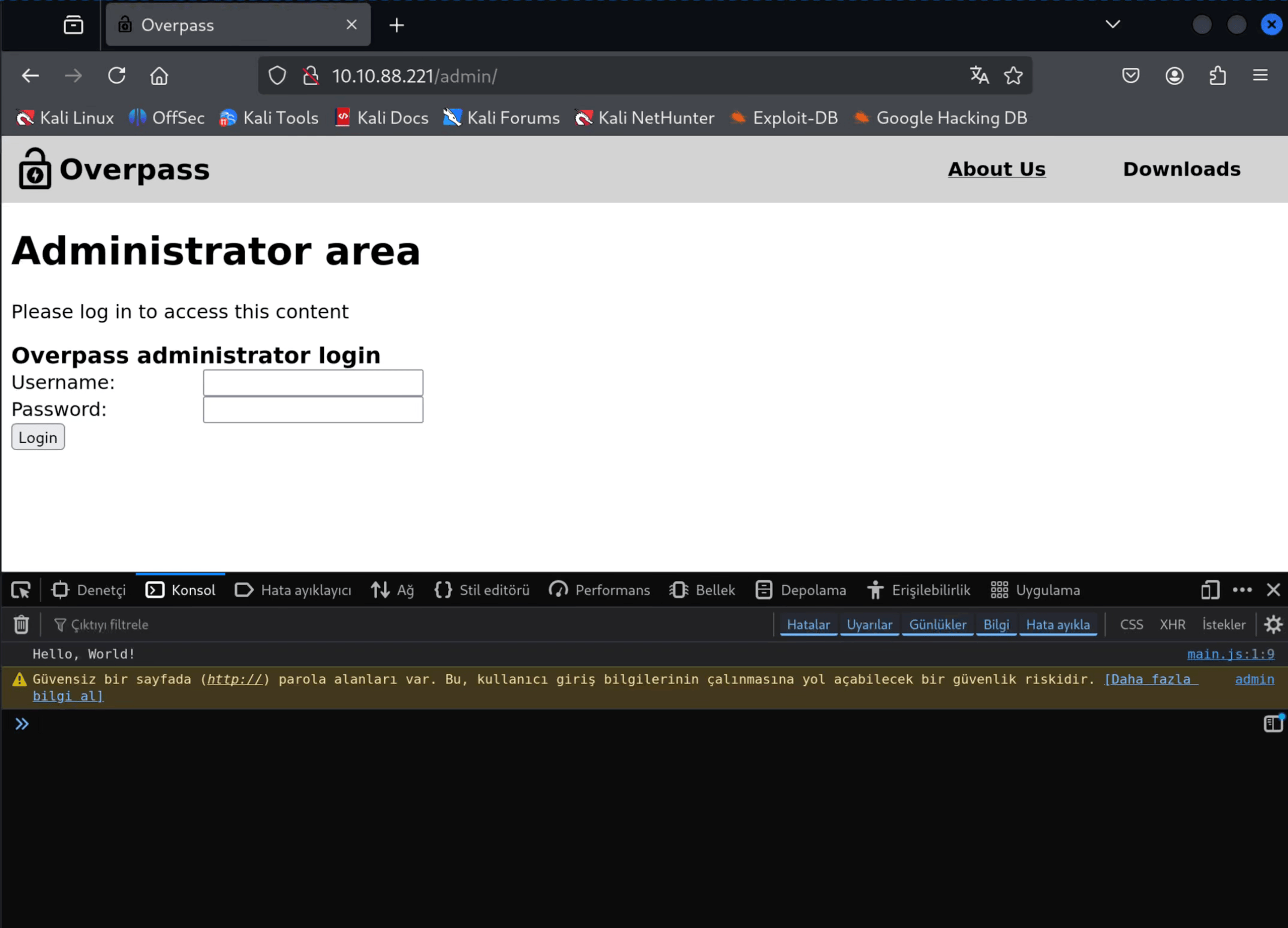Toggle the Uyarılar filter in the console
This screenshot has height=928, width=1288.
coord(869,625)
